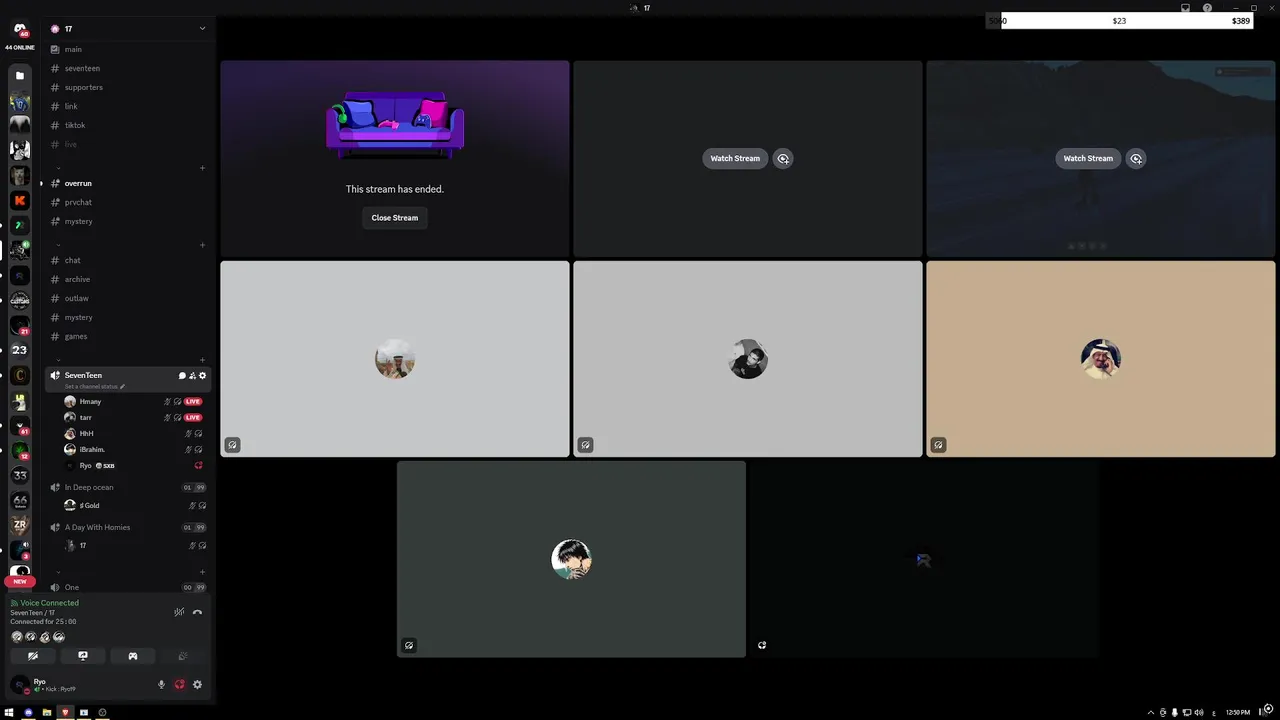Open SevenTeen channel settings gear
Image resolution: width=1280 pixels, height=720 pixels.
click(x=202, y=375)
